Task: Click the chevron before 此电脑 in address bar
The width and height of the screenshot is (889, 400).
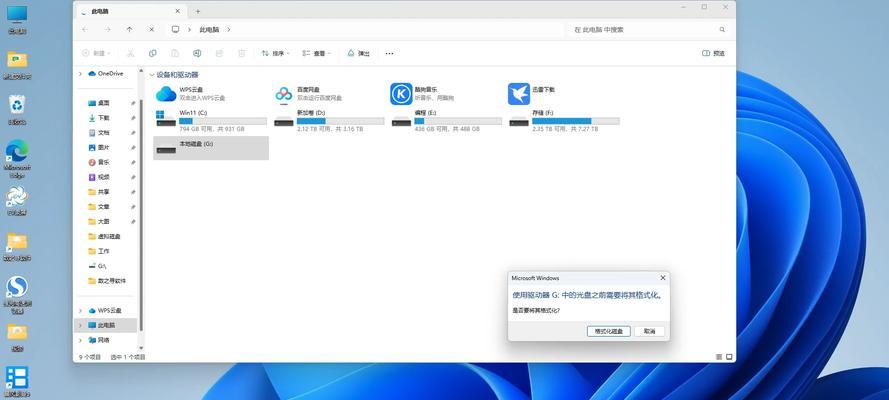Action: (189, 29)
